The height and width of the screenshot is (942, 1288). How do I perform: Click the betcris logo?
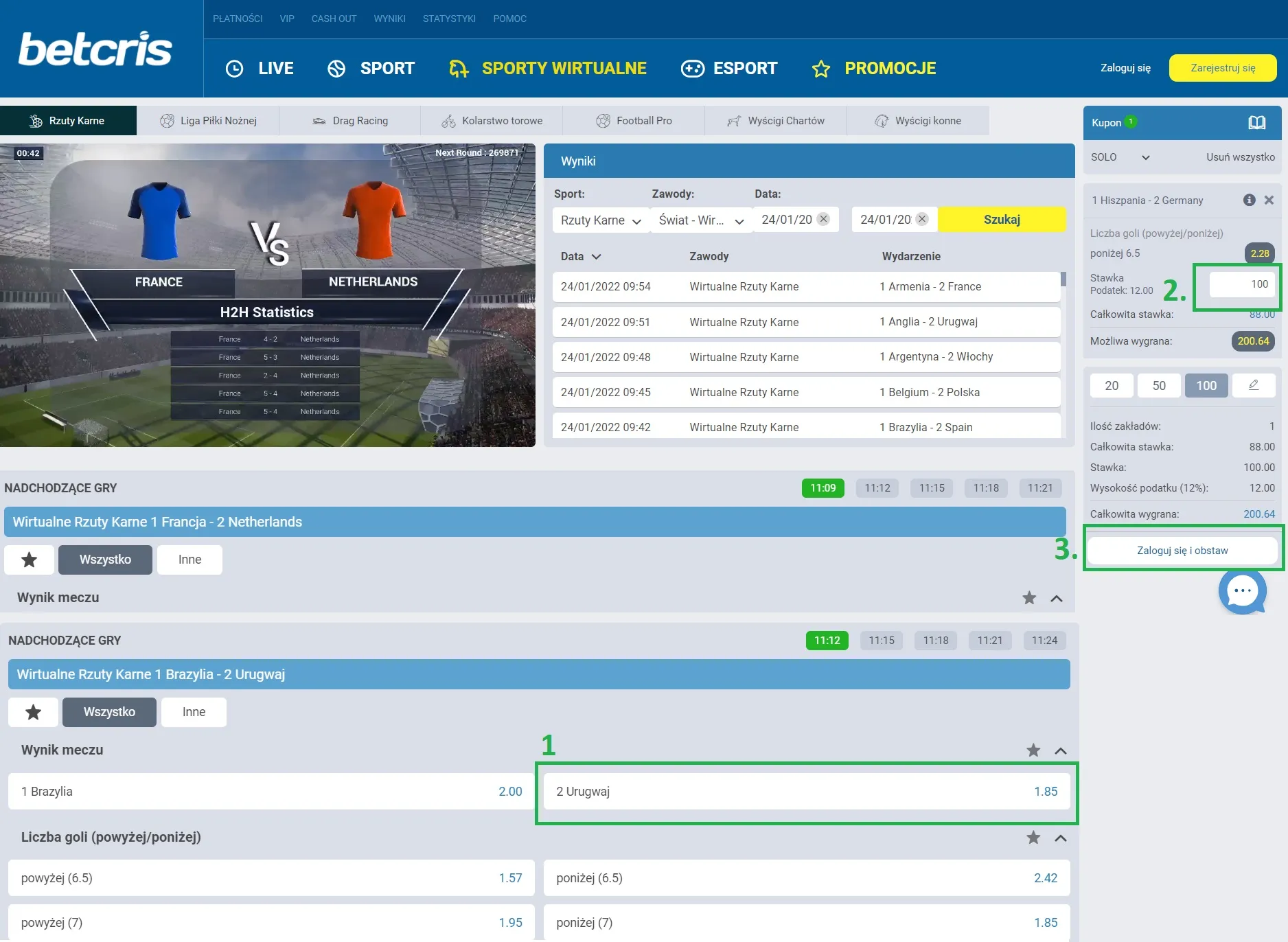click(x=95, y=49)
